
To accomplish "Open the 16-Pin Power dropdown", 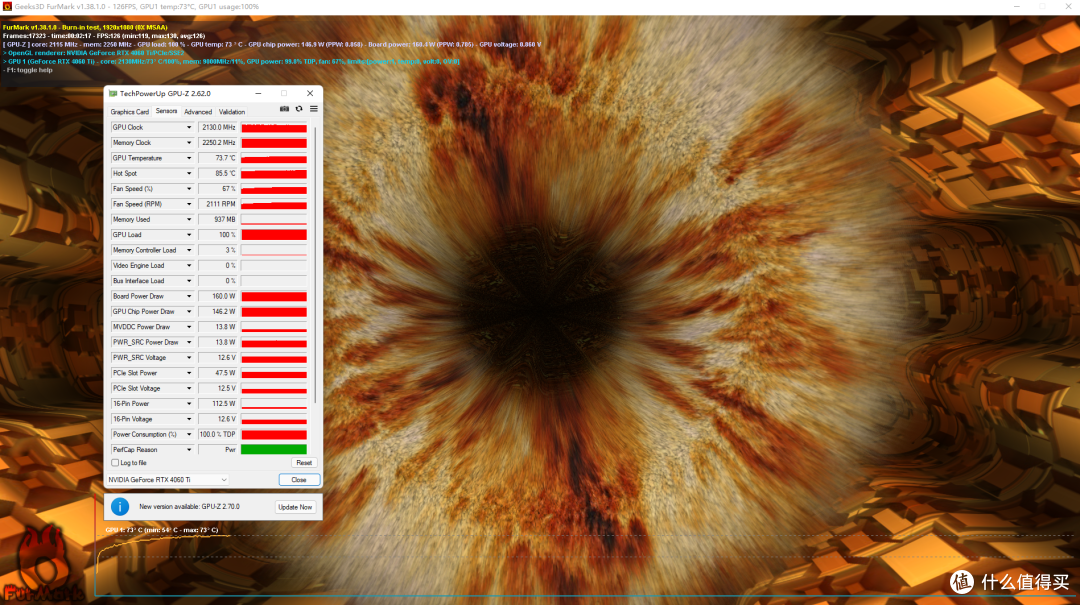I will tap(189, 404).
